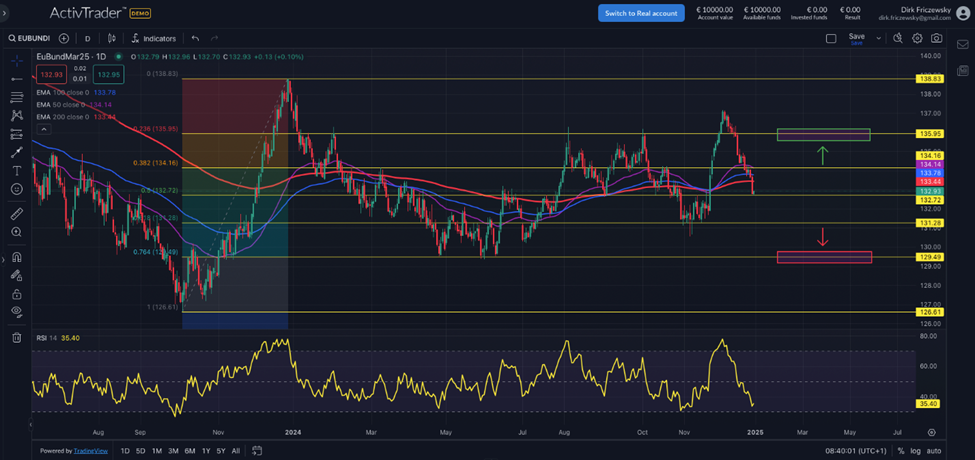Collapse the indicator legend chevron
Screen dimensions: 975x460
click(x=43, y=129)
